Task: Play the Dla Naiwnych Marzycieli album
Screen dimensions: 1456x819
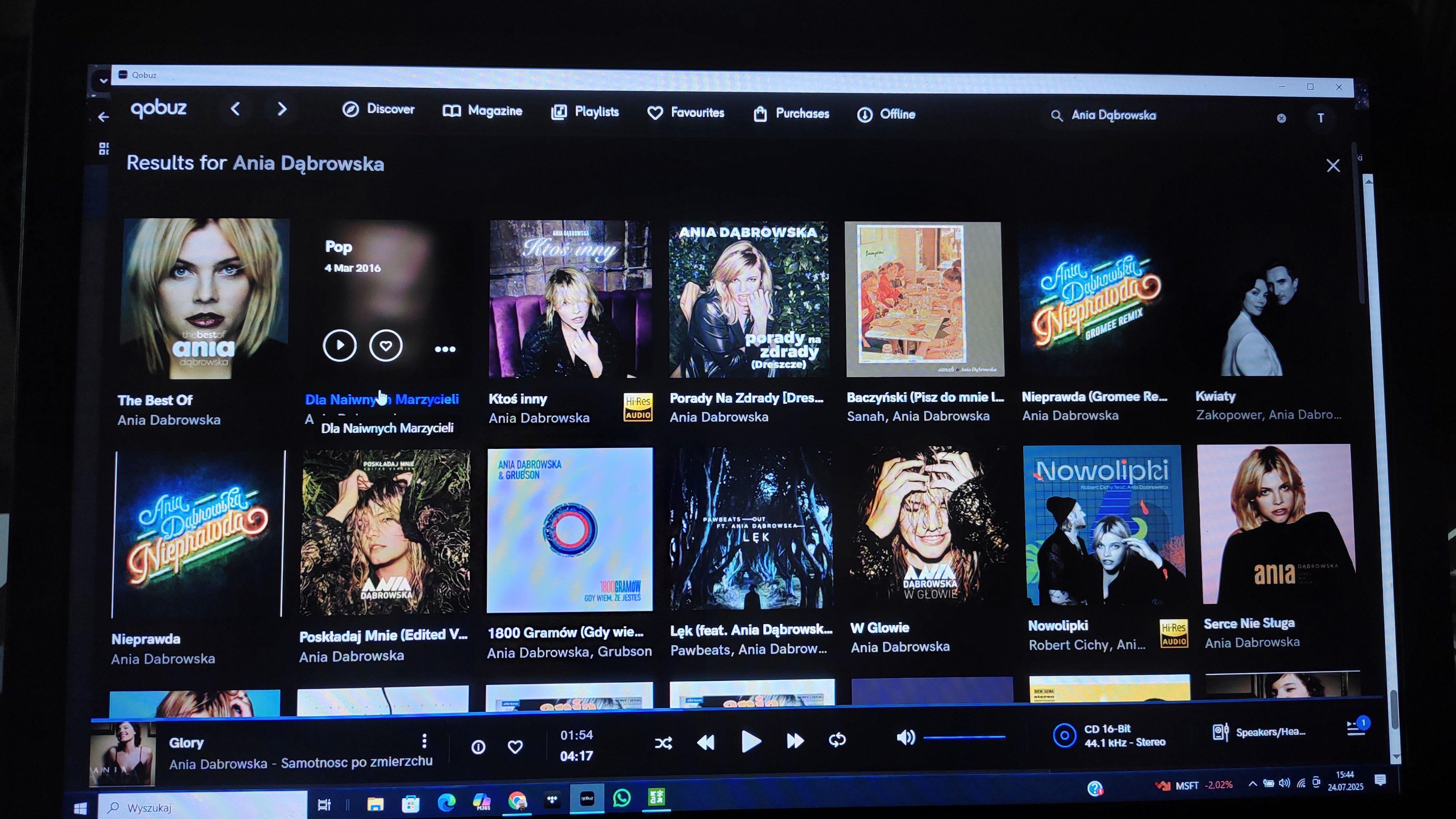Action: [x=340, y=345]
